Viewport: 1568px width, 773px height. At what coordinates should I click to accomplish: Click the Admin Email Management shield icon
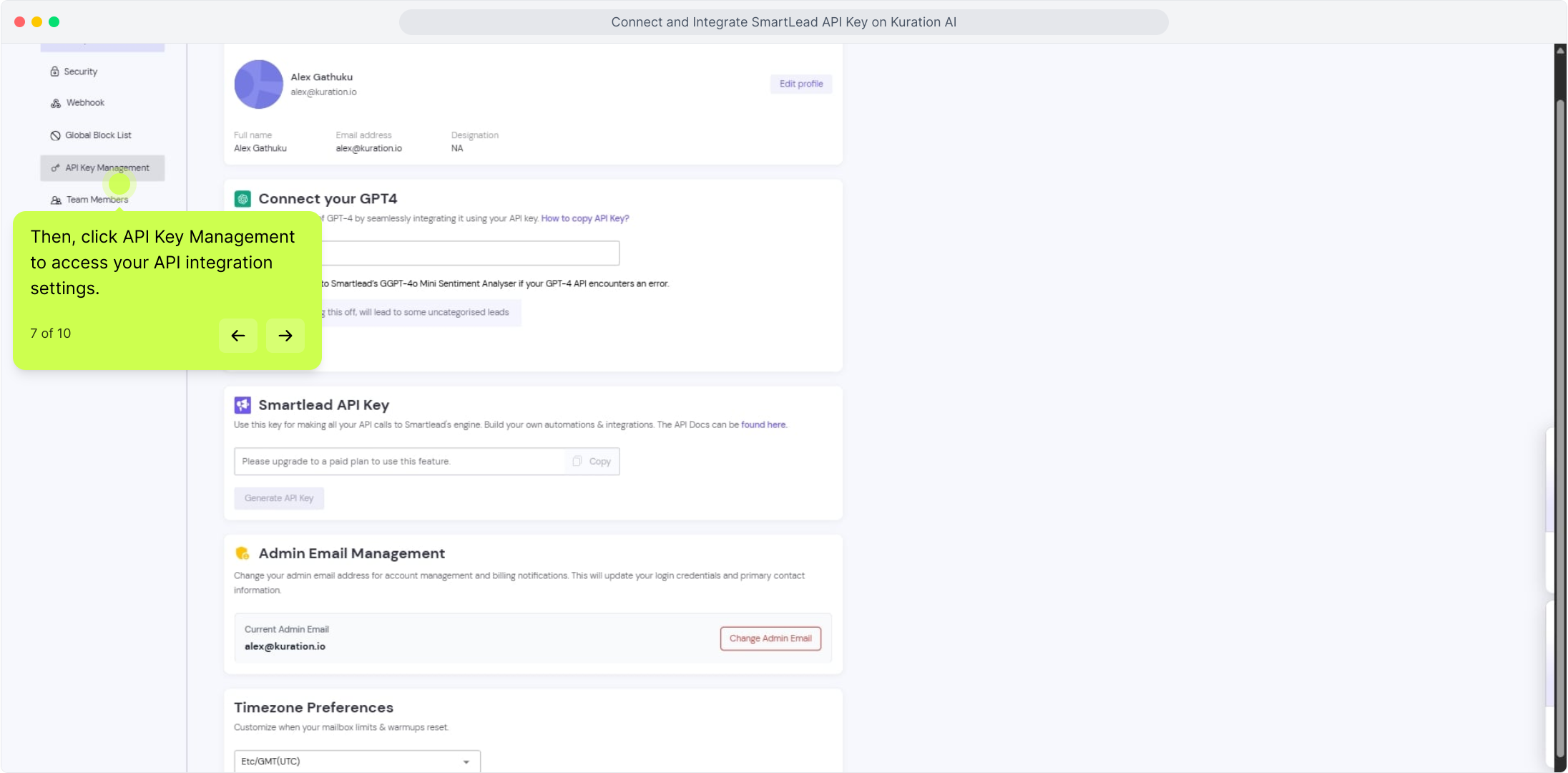242,553
